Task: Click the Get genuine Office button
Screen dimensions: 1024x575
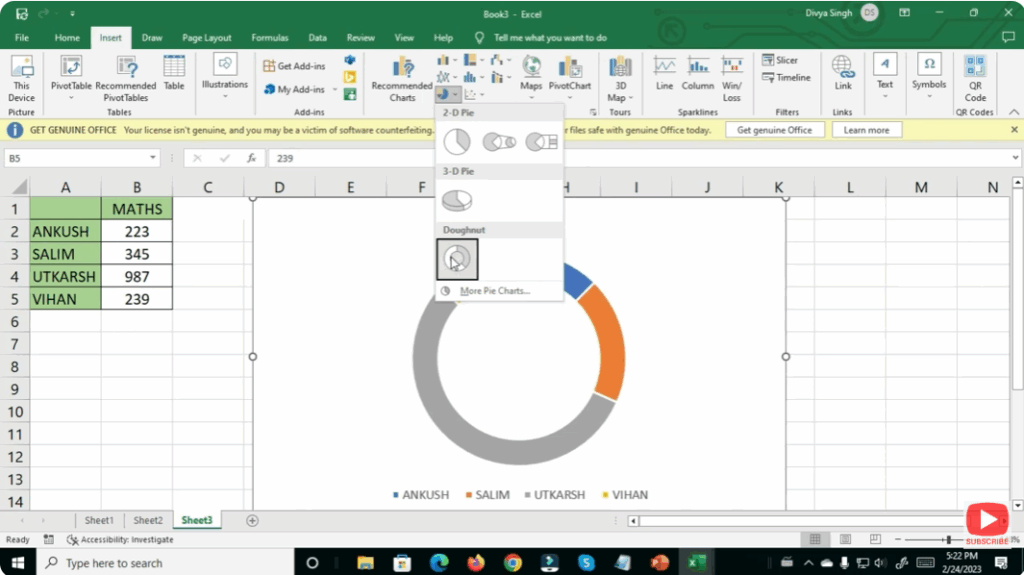Action: click(774, 130)
